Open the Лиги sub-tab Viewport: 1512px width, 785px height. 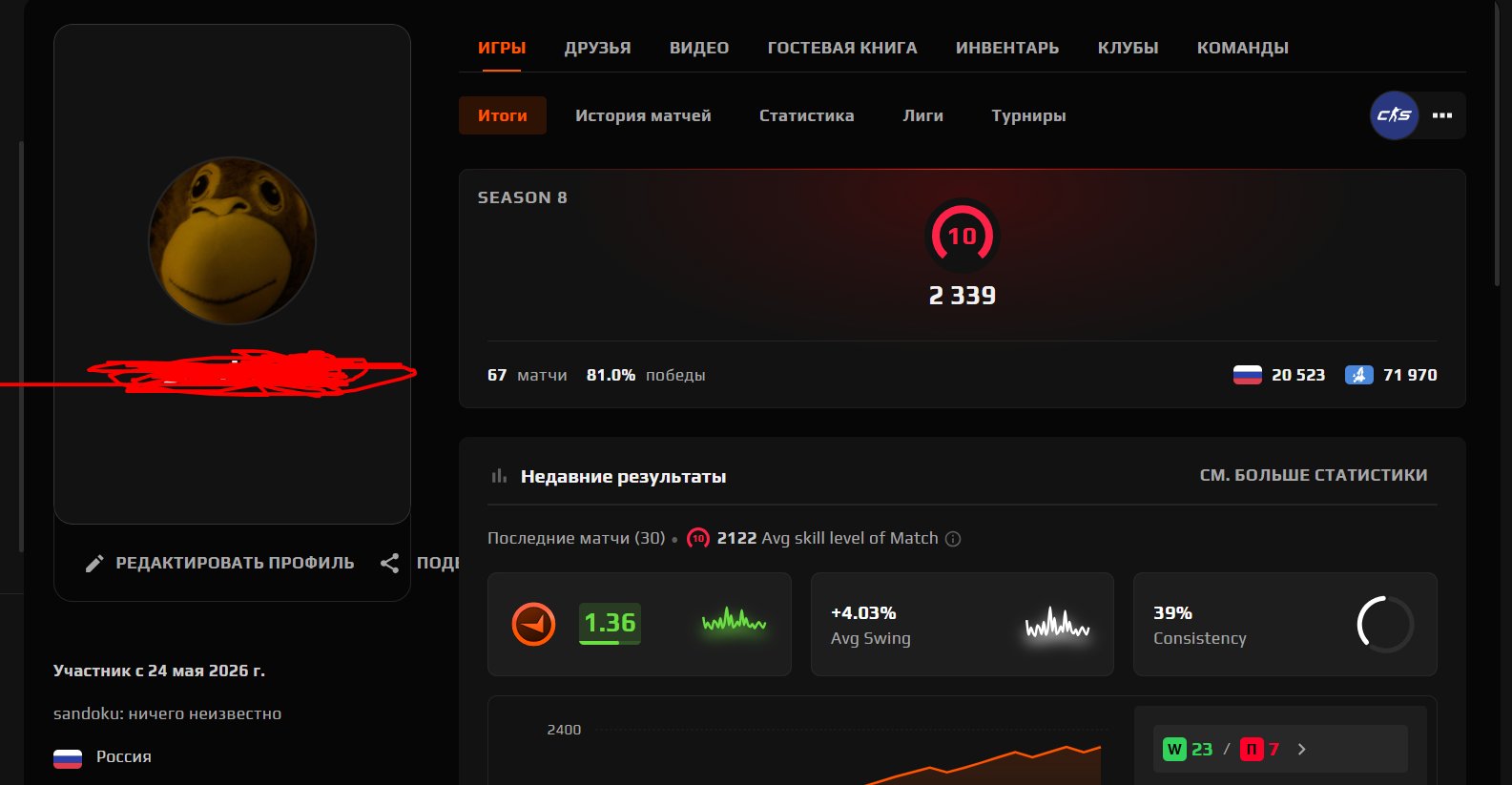coord(923,115)
